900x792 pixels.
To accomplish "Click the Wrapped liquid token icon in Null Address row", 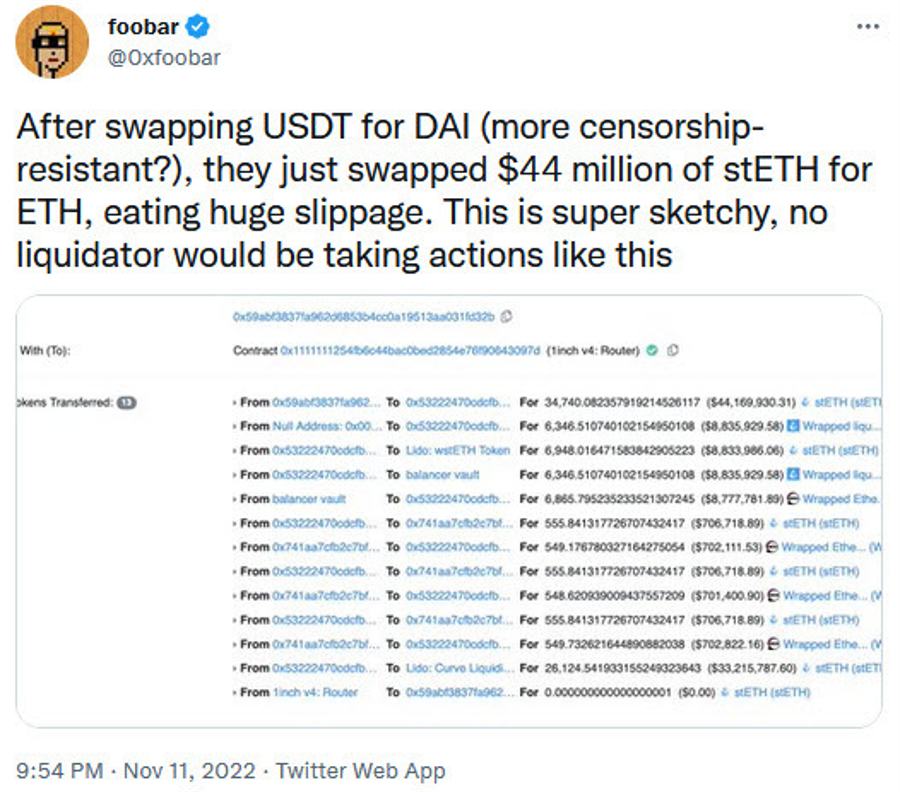I will tap(793, 426).
